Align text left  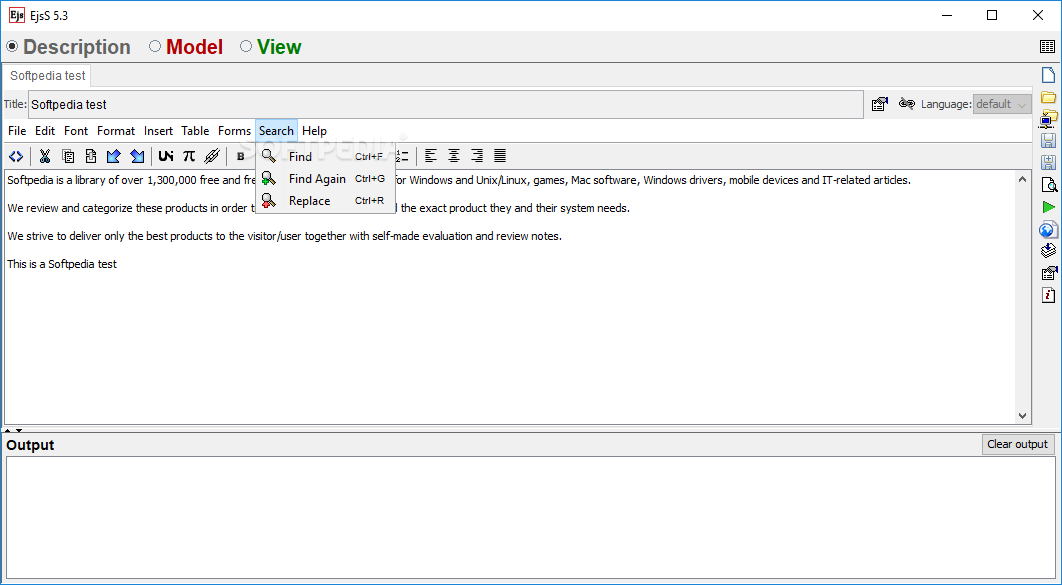pyautogui.click(x=431, y=156)
